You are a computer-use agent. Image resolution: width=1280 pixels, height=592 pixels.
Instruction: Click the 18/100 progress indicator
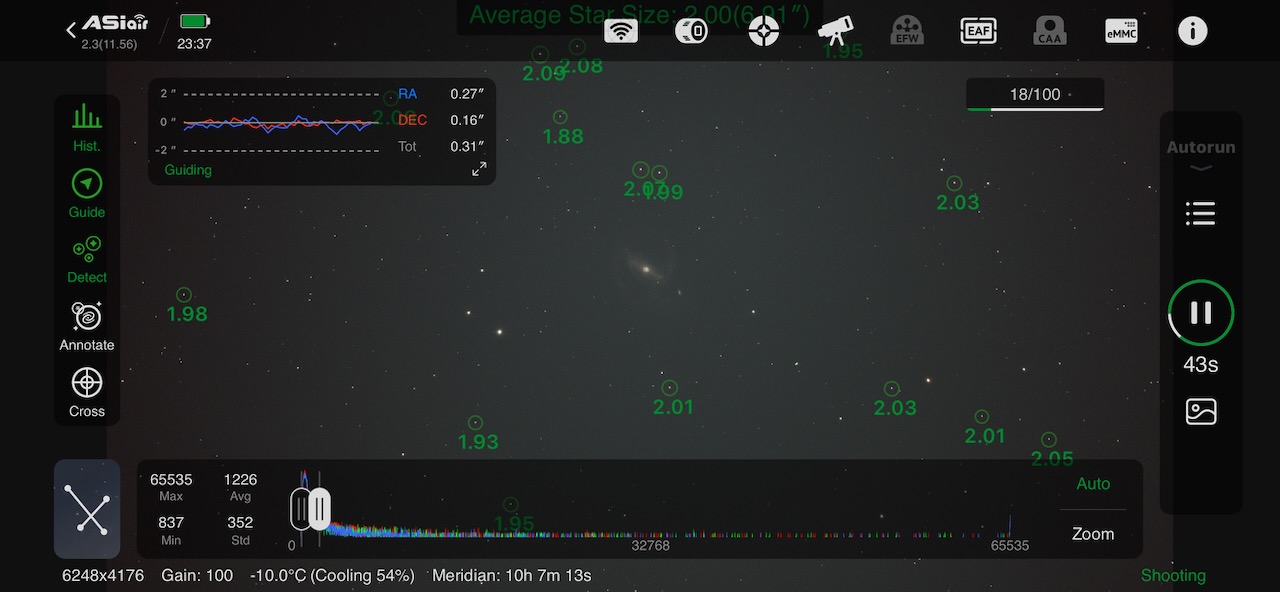click(x=1035, y=94)
